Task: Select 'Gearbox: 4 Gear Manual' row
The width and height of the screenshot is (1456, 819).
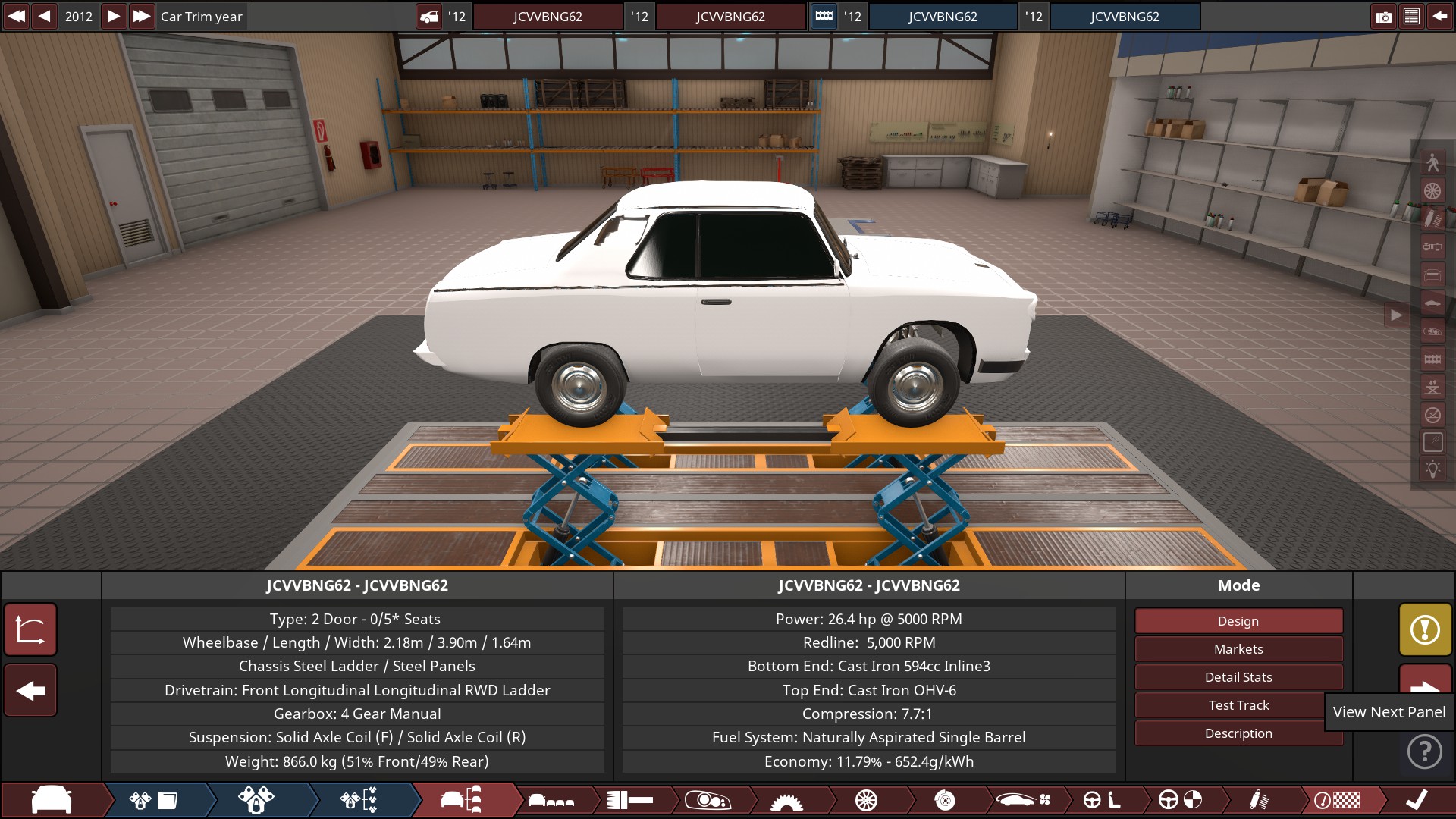Action: pos(357,714)
